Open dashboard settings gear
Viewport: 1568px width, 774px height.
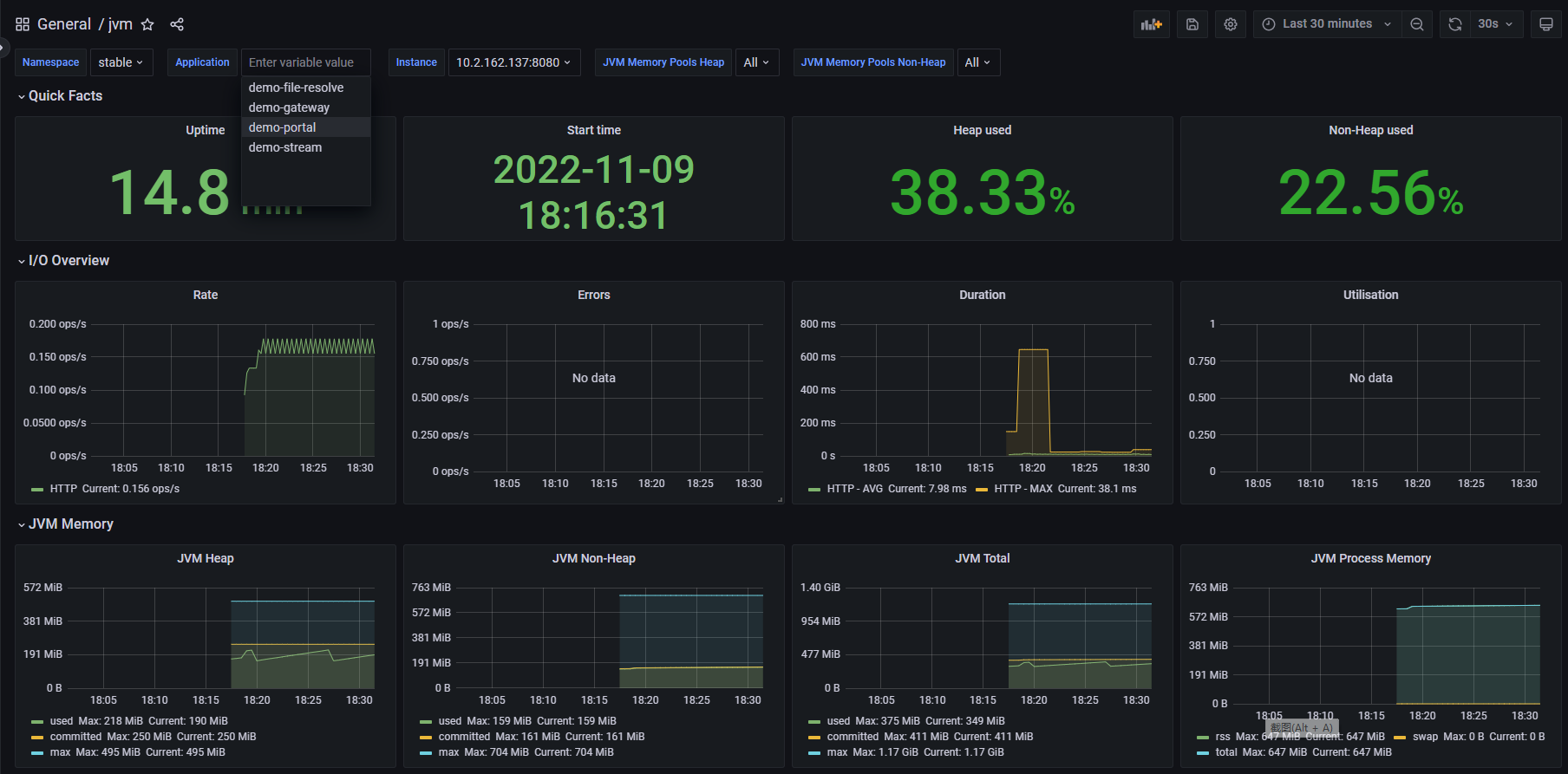[x=1231, y=24]
